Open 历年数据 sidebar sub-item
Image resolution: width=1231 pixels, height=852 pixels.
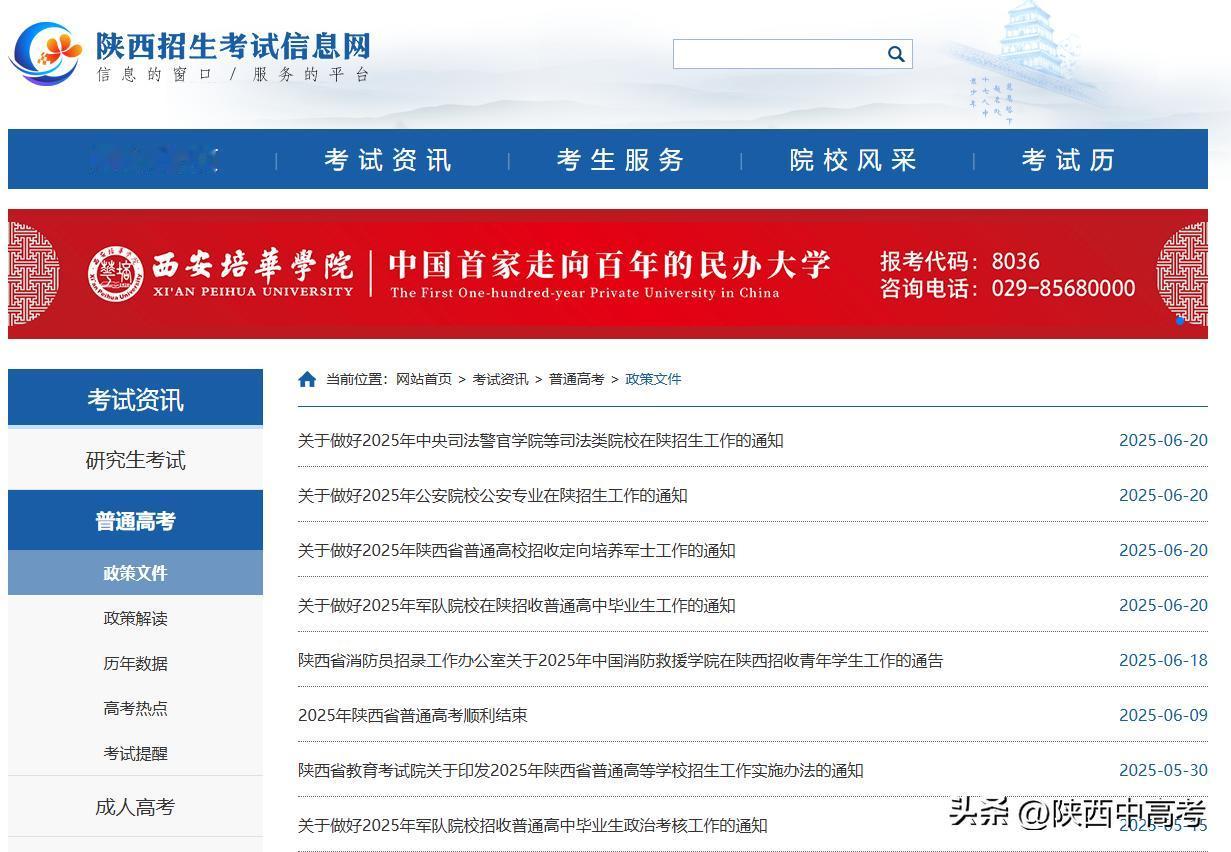click(135, 663)
